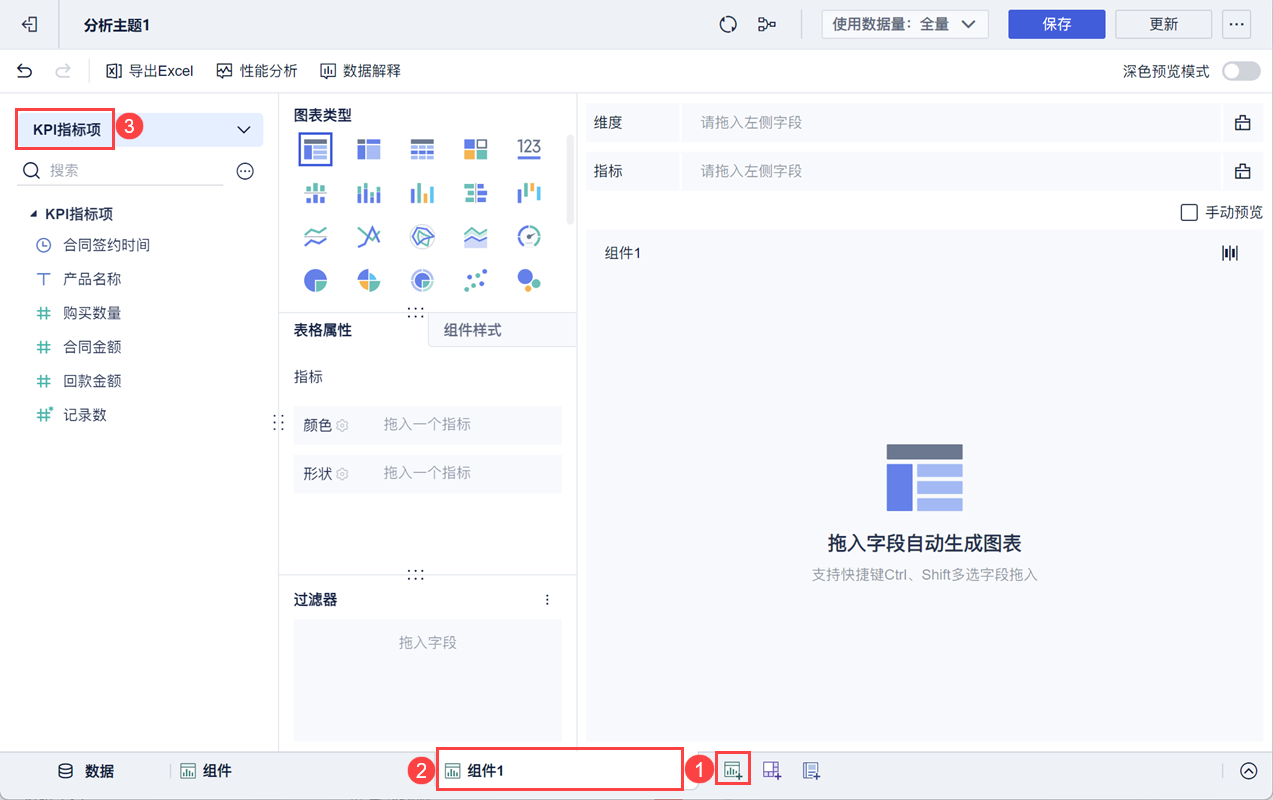Select the stacked column chart type
This screenshot has height=800, width=1273.
point(369,192)
